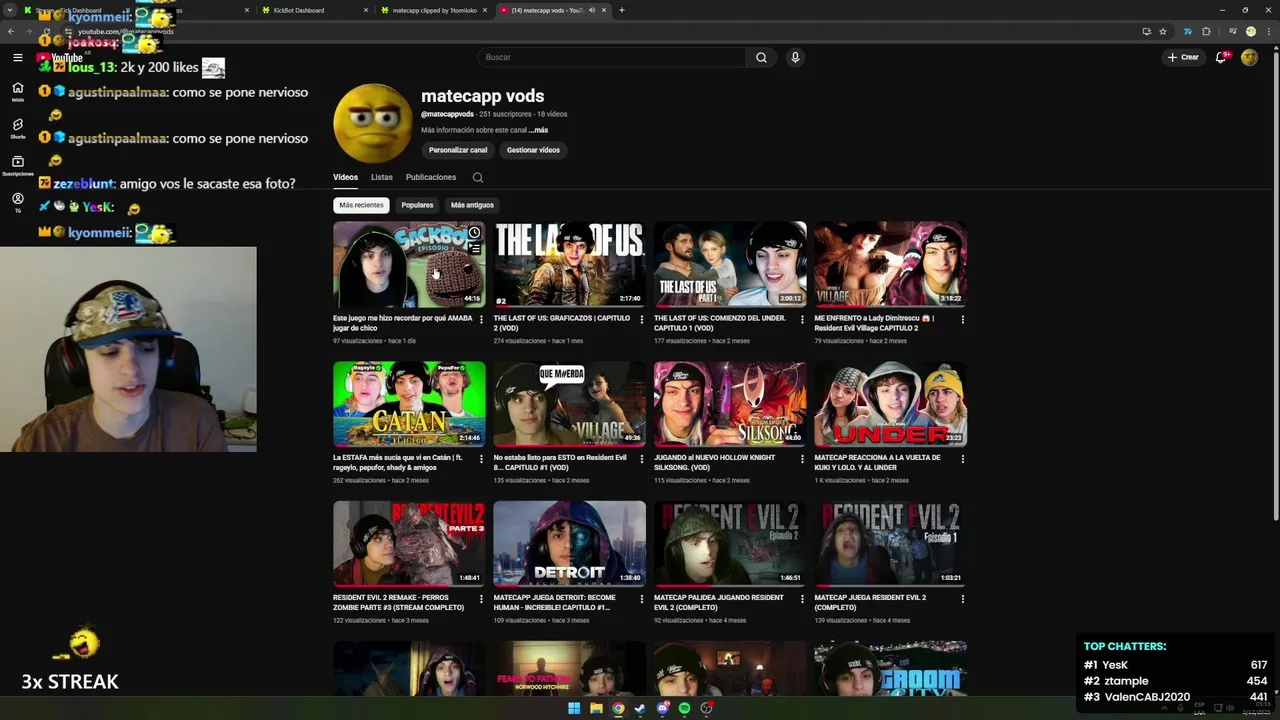Select the Más recientes filter chip
1280x720 pixels.
point(361,205)
